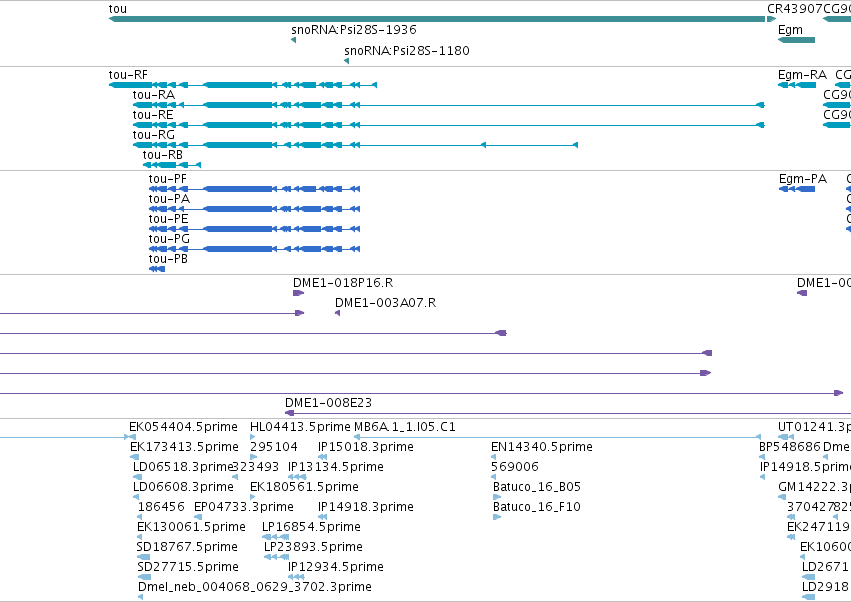Click the IP15018.3prime EST label
The height and width of the screenshot is (602, 851).
coord(366,447)
